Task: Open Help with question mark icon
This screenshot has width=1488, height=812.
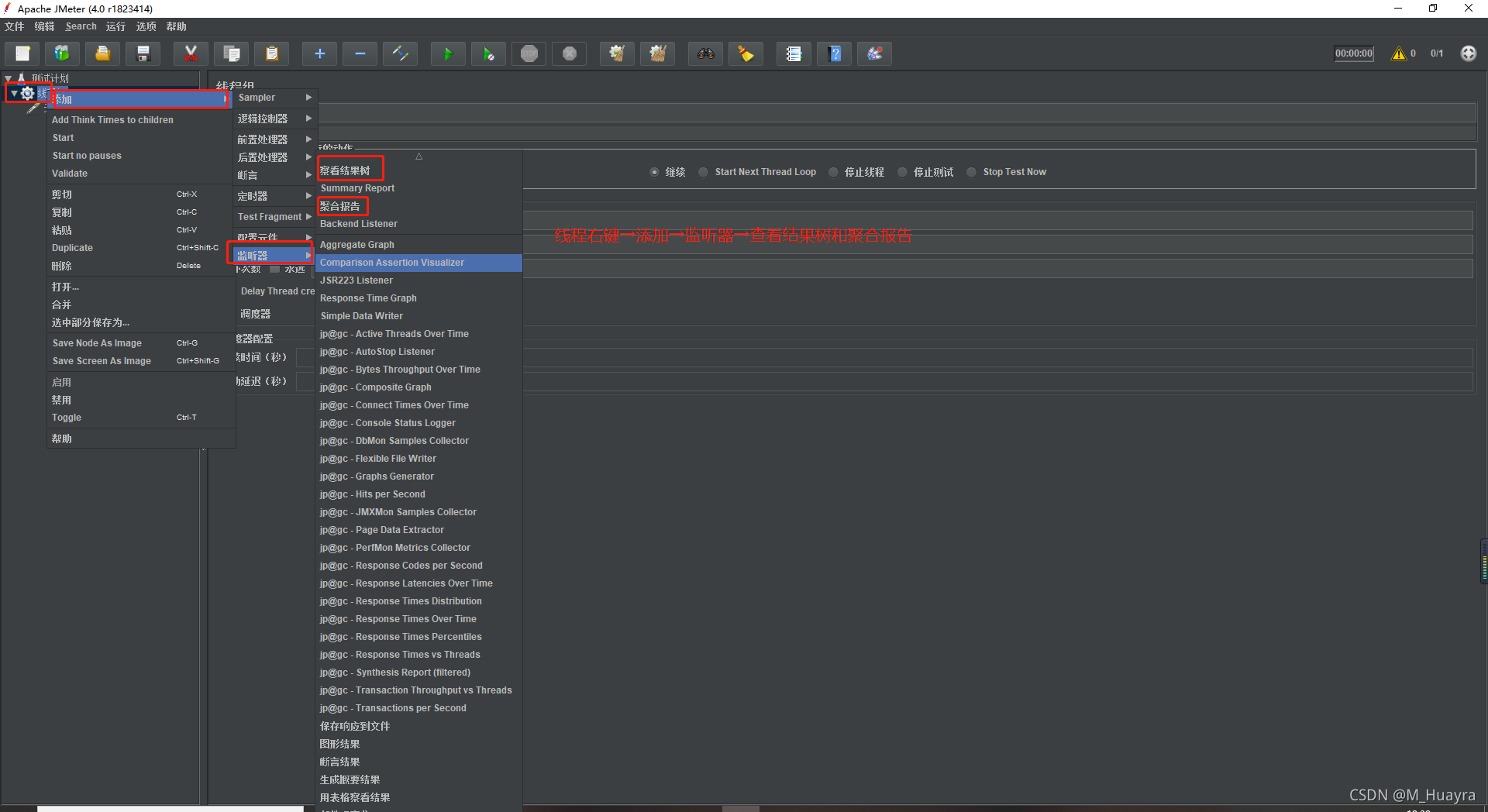Action: [x=834, y=53]
